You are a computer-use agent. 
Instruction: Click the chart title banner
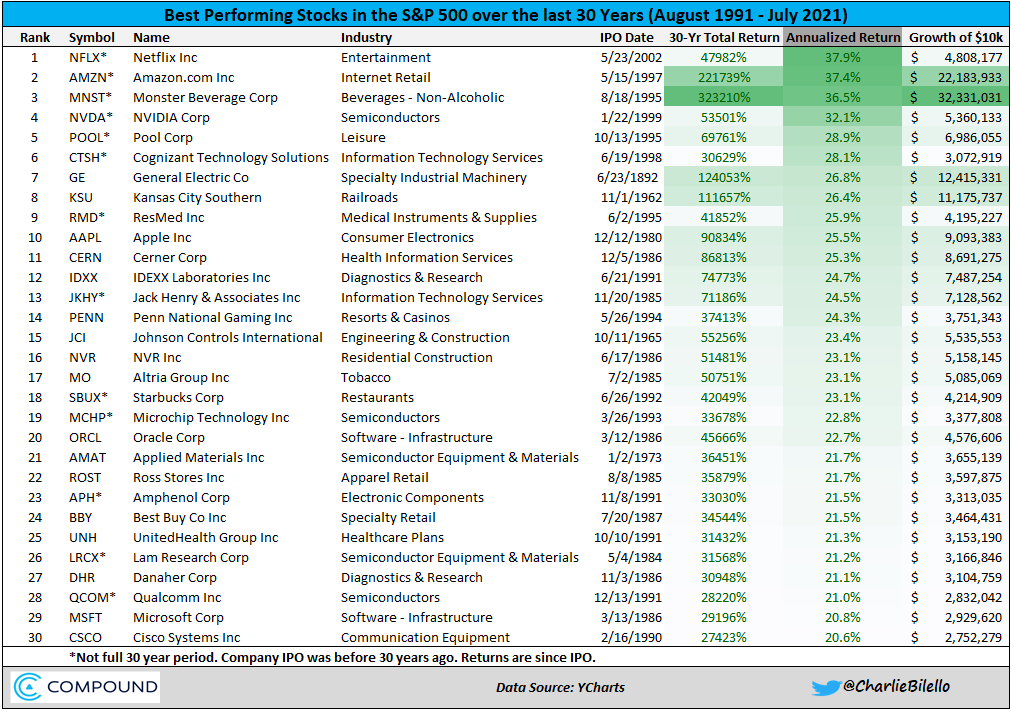(505, 15)
